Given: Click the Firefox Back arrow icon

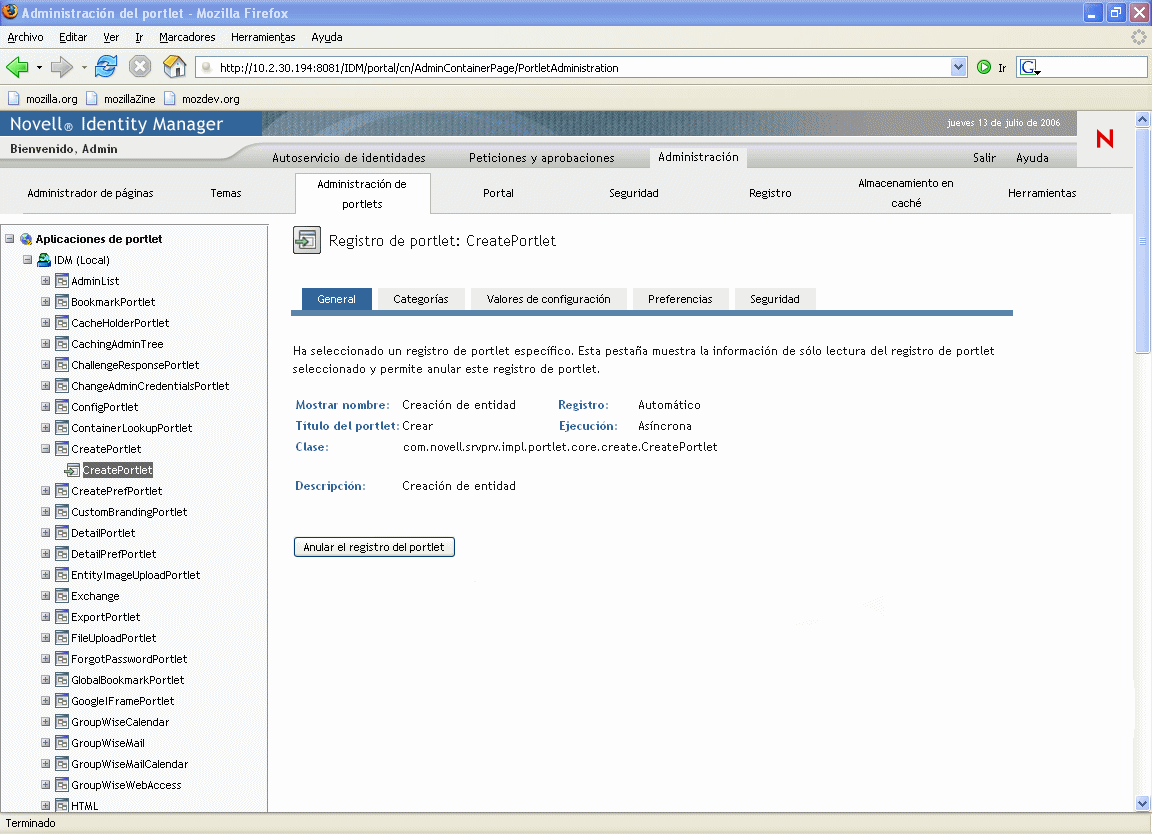Looking at the screenshot, I should coord(17,68).
